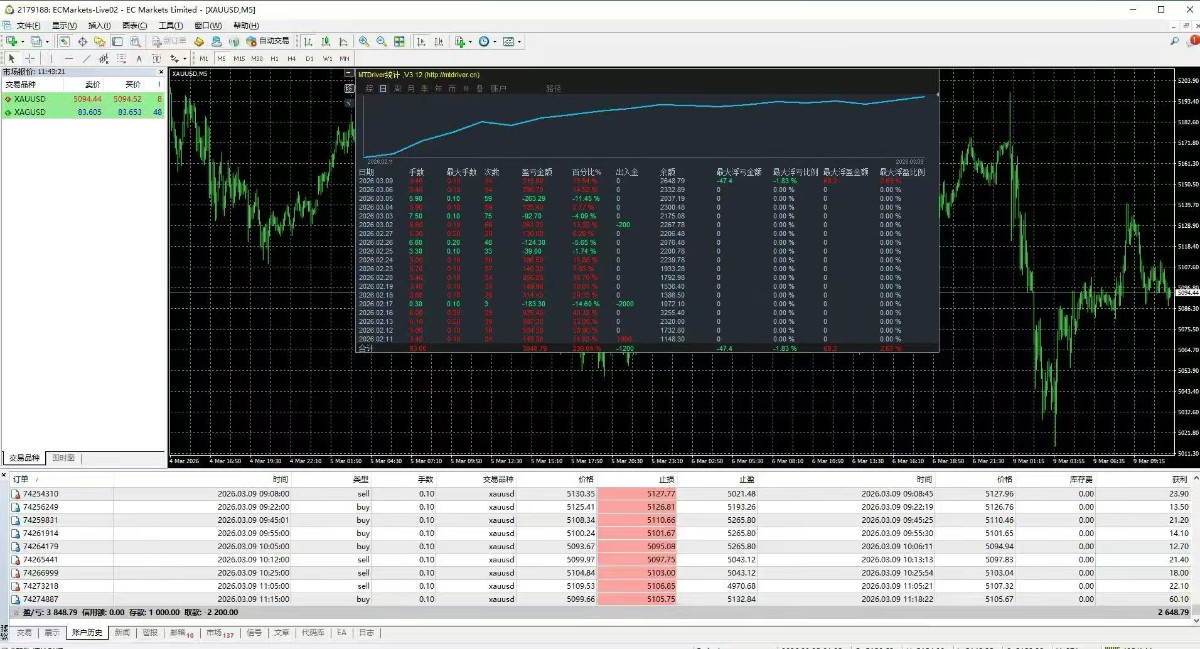Viewport: 1200px width, 649px height.
Task: Switch chart timeframe to M15
Action: pyautogui.click(x=239, y=59)
